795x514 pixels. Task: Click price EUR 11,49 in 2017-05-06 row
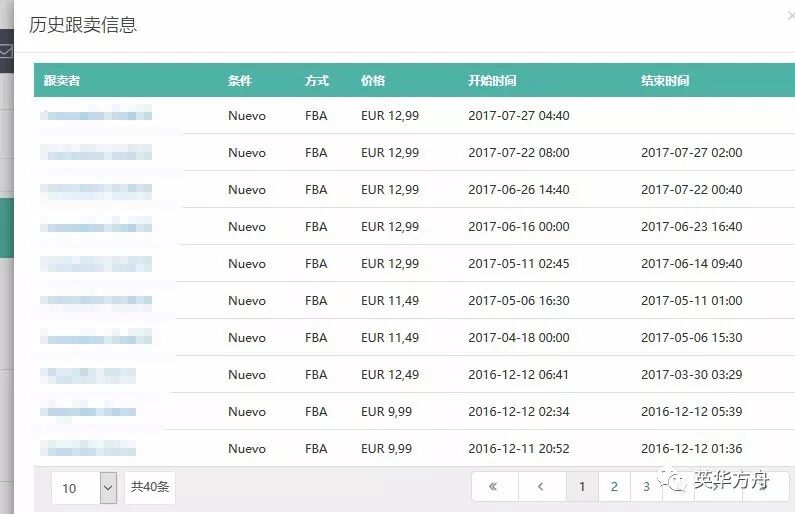(390, 301)
